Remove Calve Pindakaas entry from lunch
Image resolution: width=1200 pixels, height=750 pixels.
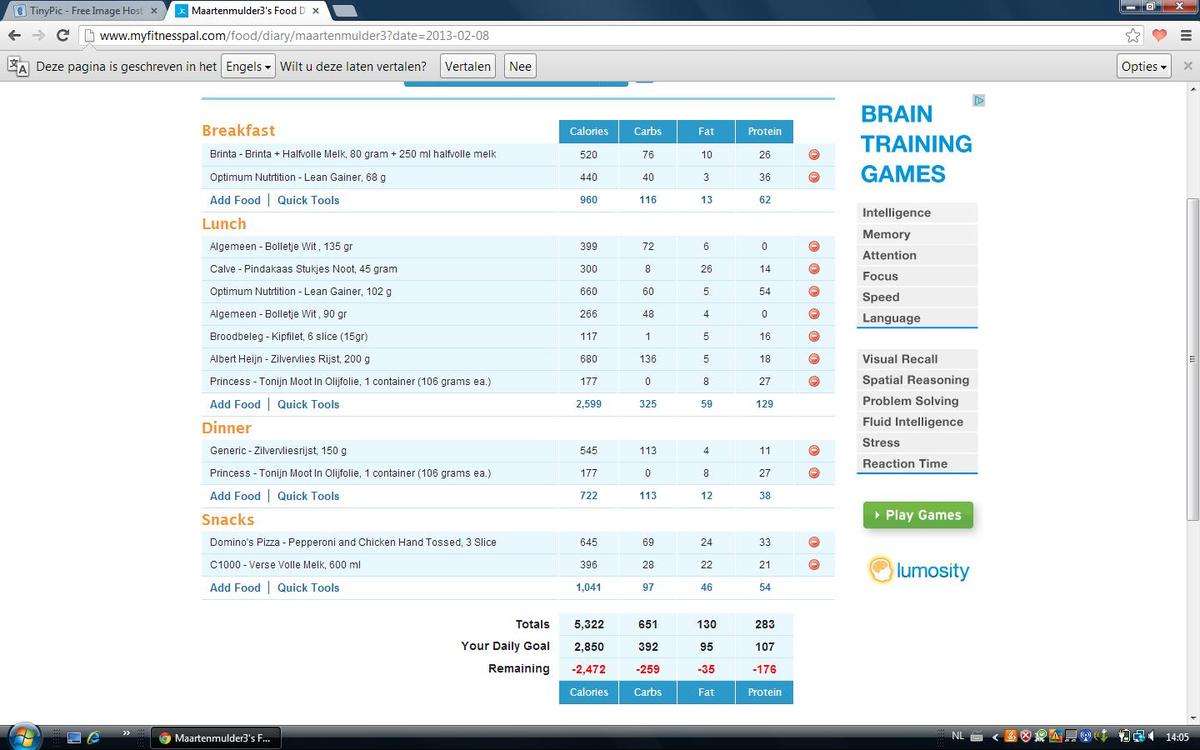coord(814,269)
